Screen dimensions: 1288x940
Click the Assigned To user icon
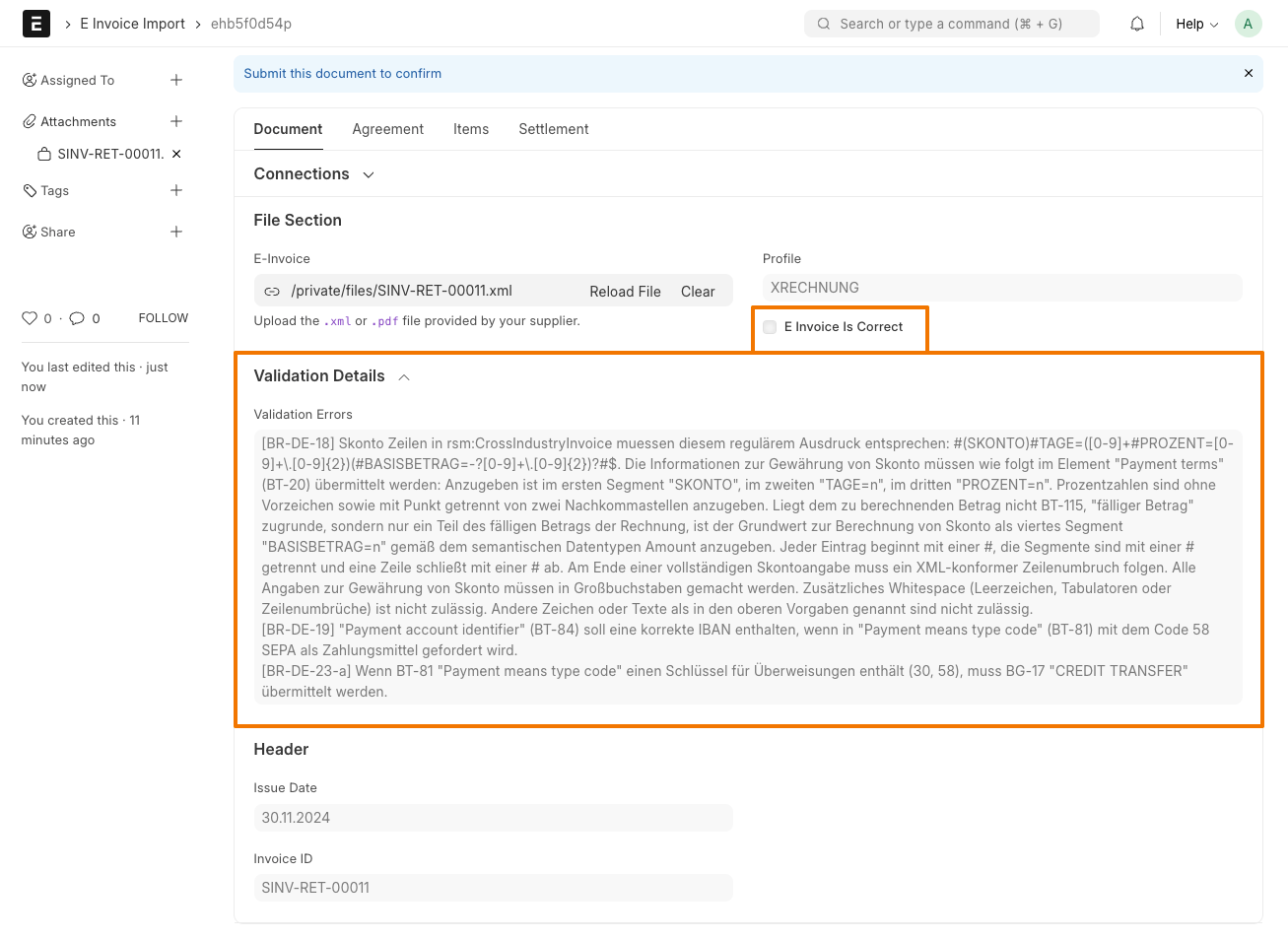[x=30, y=80]
